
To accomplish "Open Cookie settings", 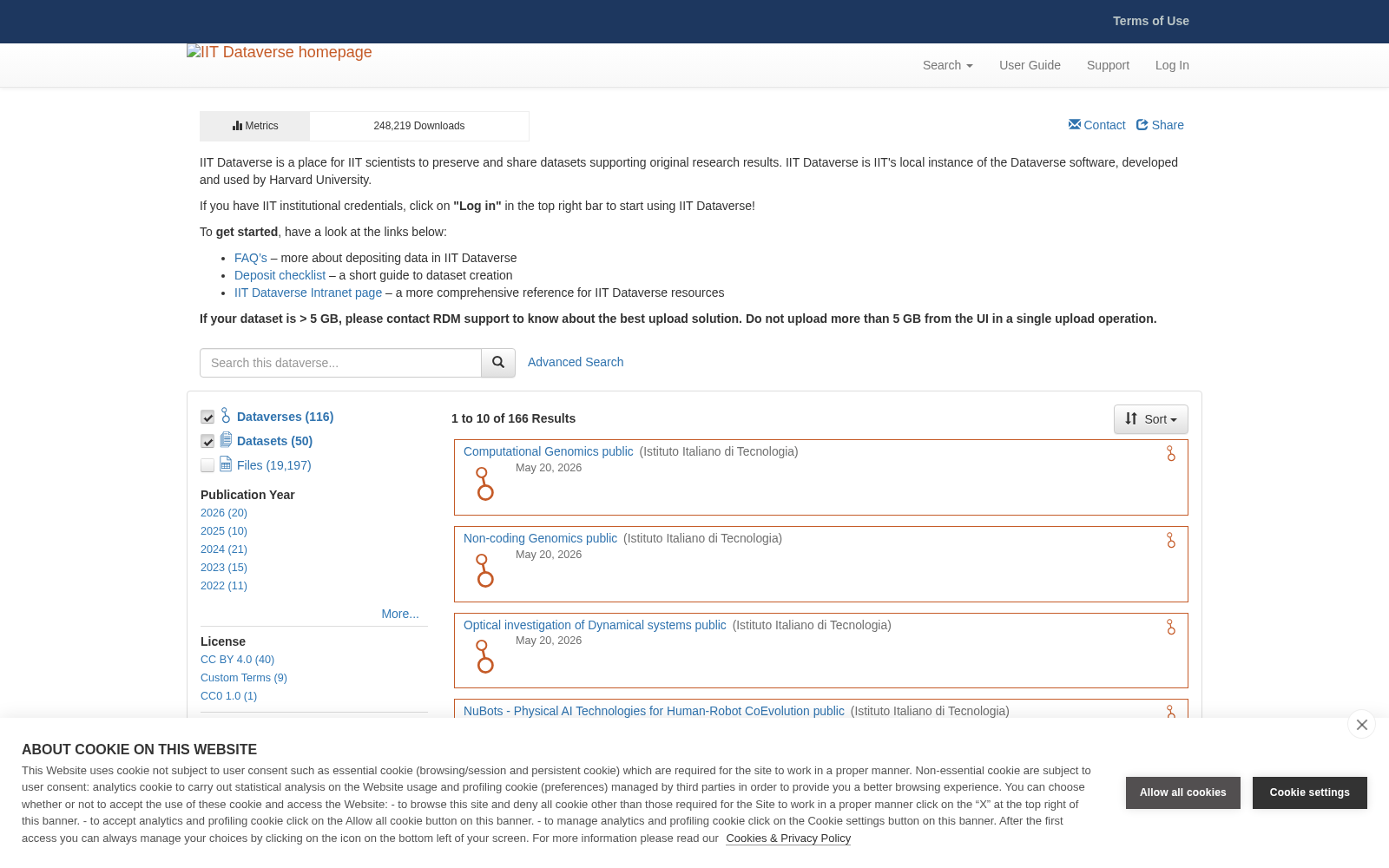I will (x=1310, y=792).
